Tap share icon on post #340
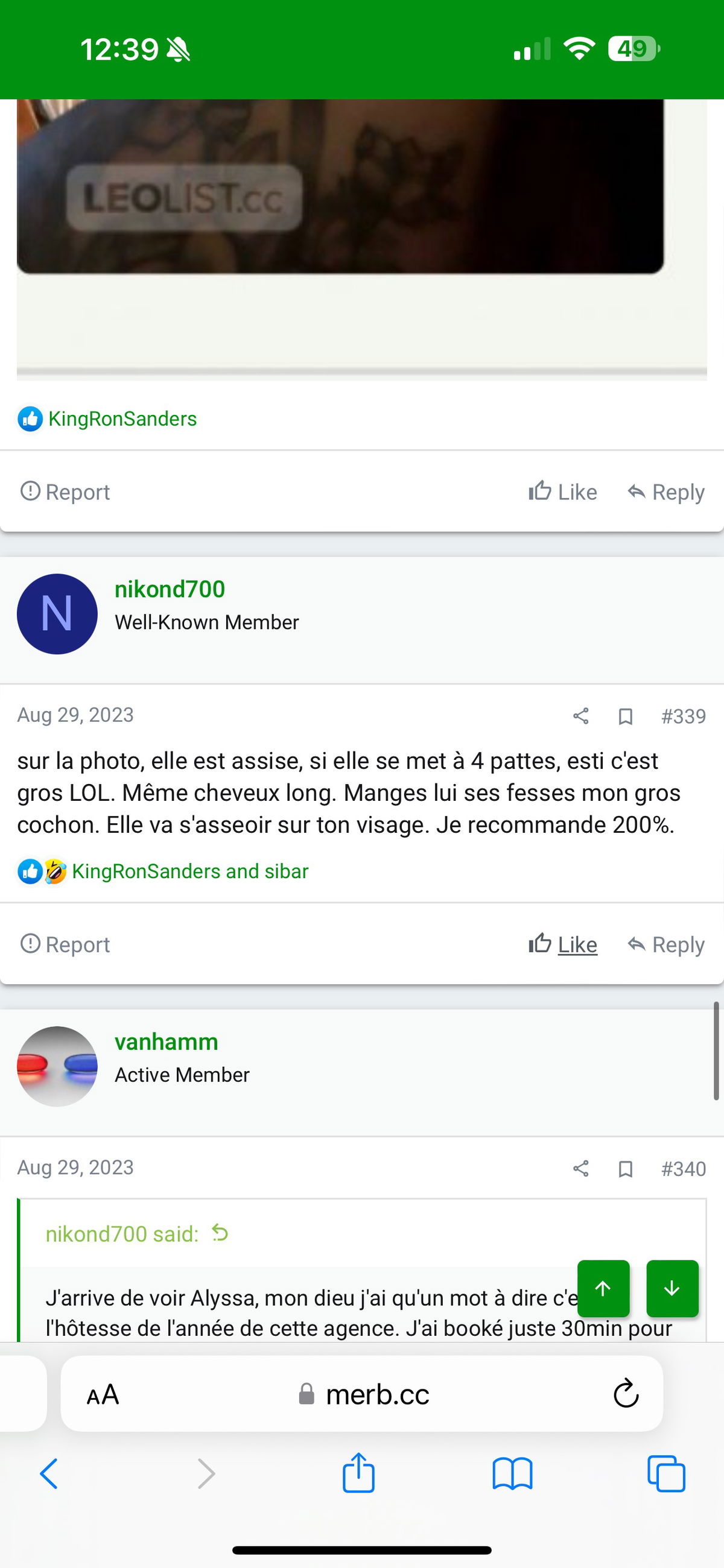The width and height of the screenshot is (724, 1568). [x=581, y=1168]
